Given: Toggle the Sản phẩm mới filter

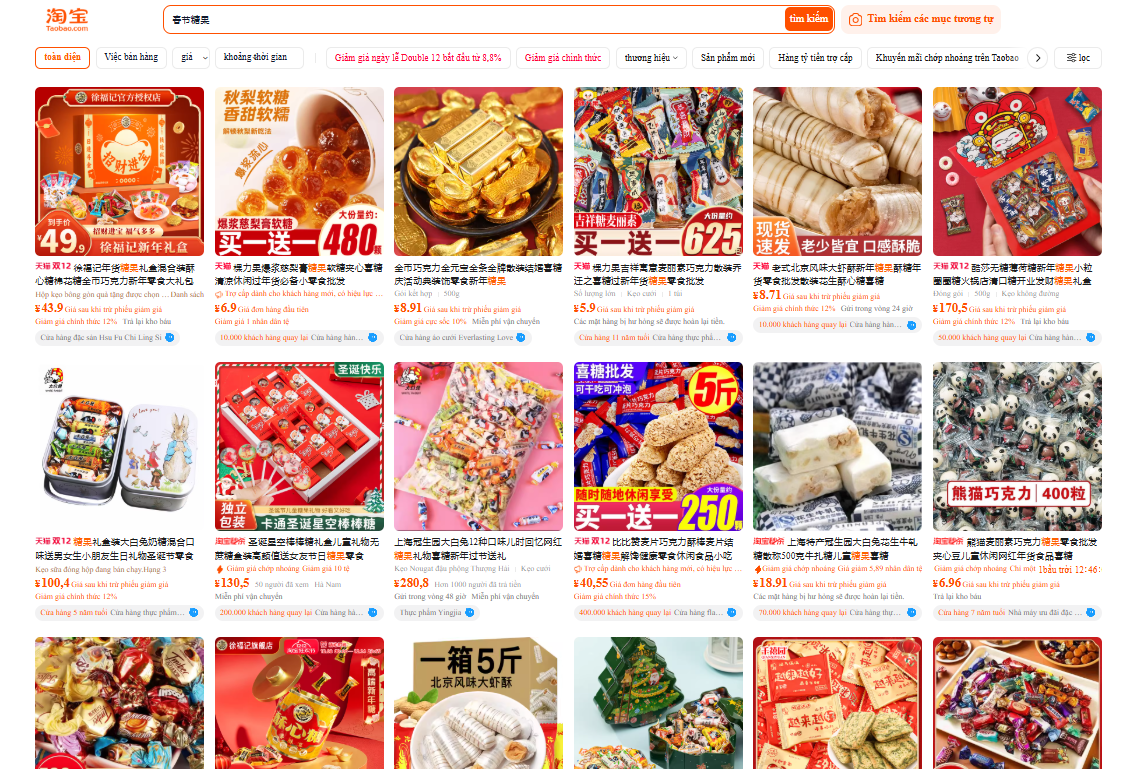Looking at the screenshot, I should (728, 58).
